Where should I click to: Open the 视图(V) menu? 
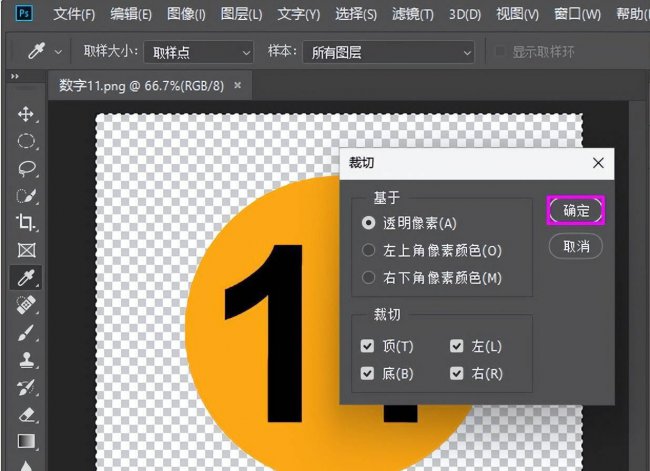pyautogui.click(x=518, y=15)
